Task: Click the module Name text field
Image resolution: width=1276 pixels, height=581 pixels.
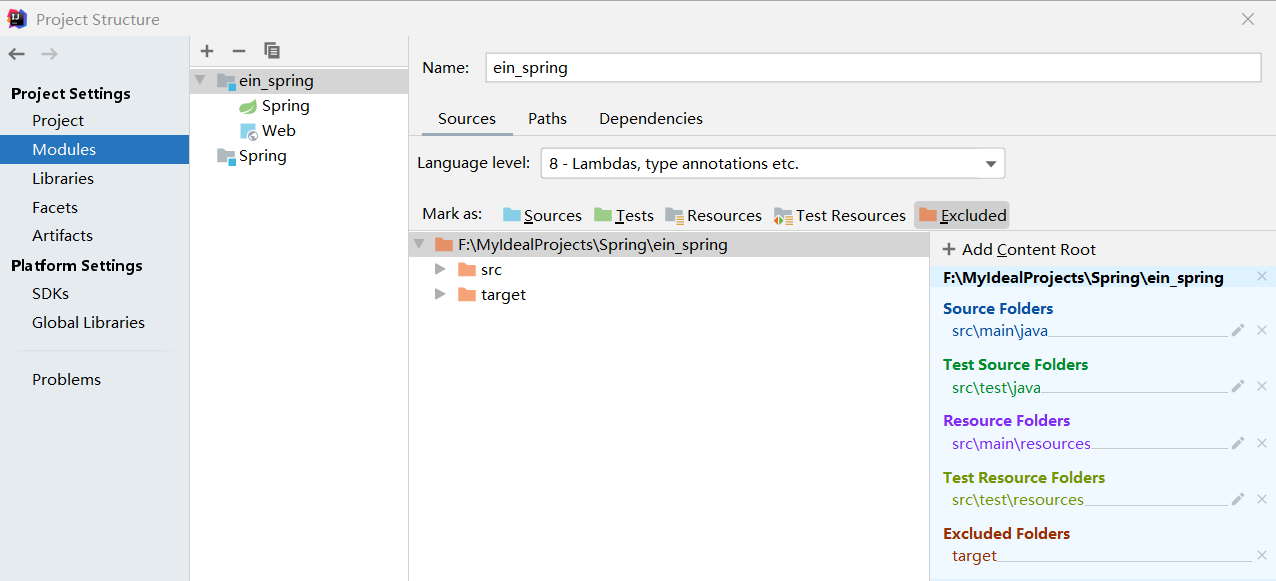Action: point(872,68)
